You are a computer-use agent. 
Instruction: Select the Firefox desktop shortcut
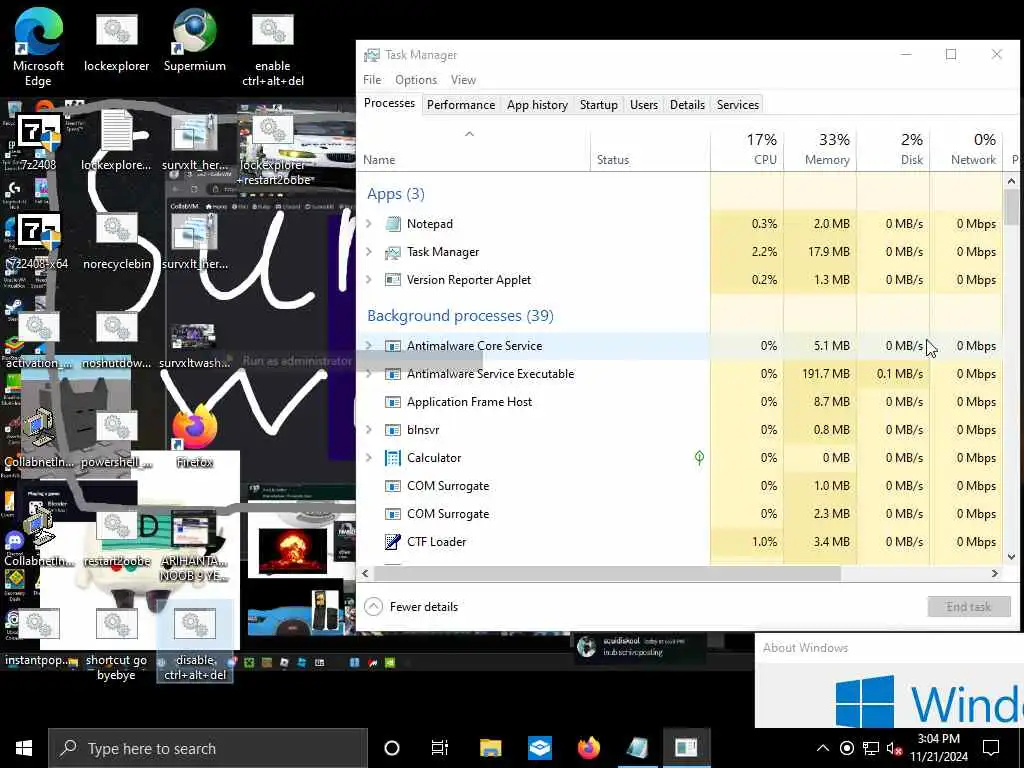click(195, 436)
